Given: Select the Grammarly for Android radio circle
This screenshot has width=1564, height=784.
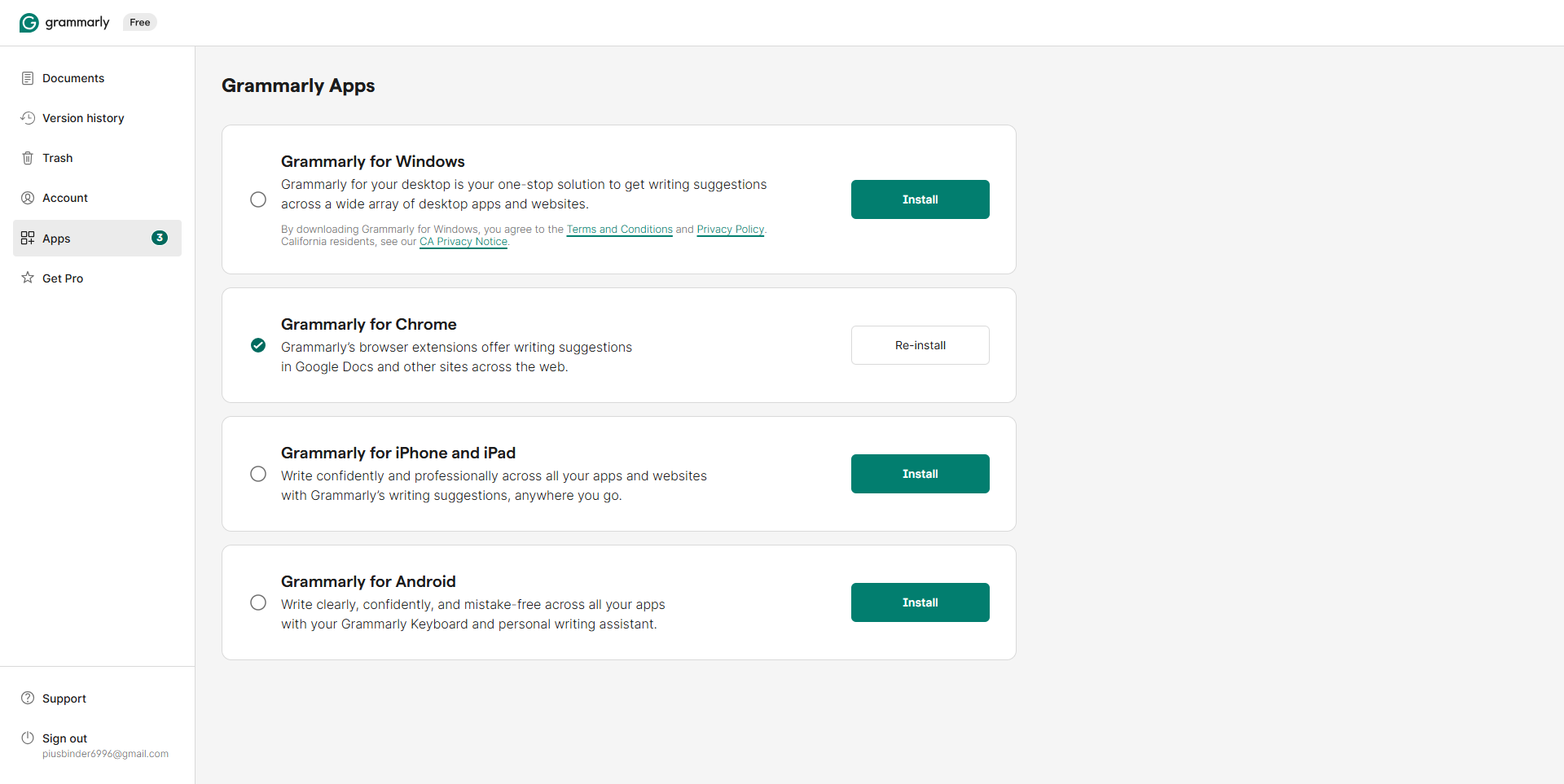Looking at the screenshot, I should tap(258, 602).
